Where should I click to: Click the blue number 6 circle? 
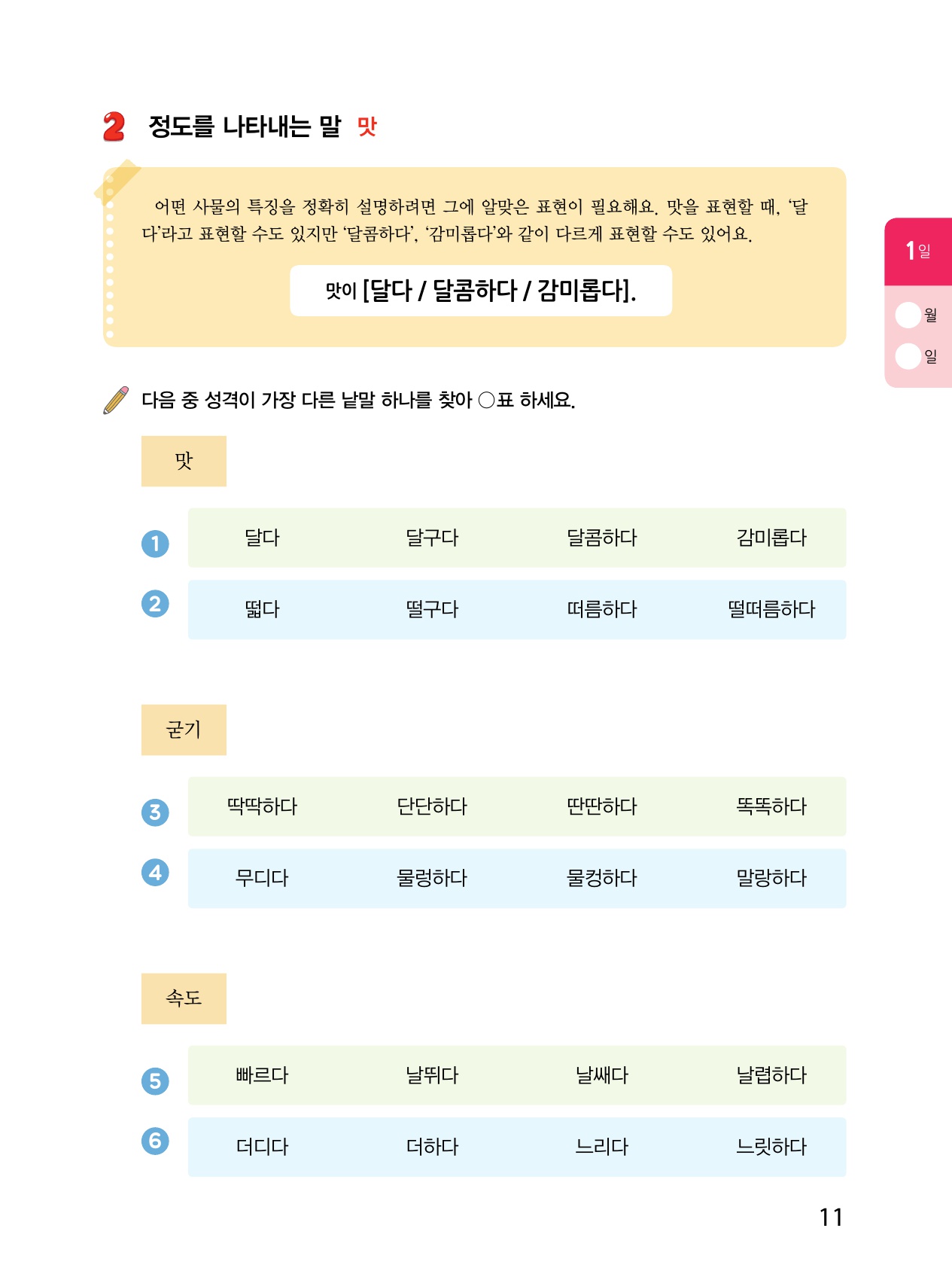point(155,1141)
